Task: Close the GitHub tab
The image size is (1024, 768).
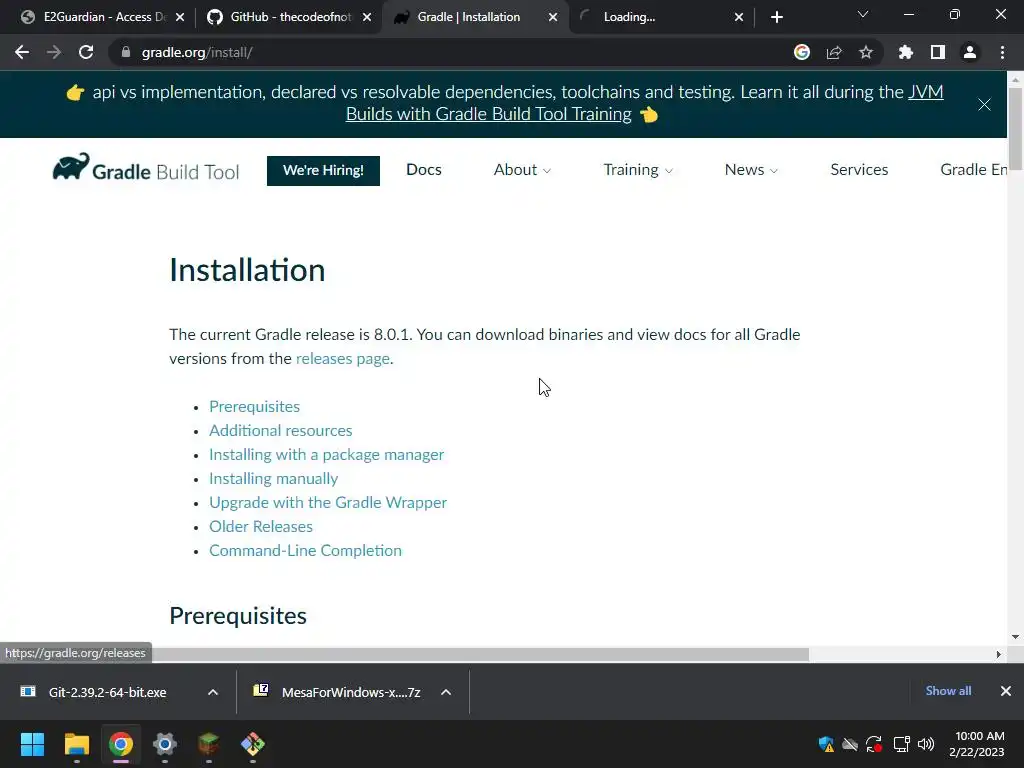Action: [x=367, y=17]
